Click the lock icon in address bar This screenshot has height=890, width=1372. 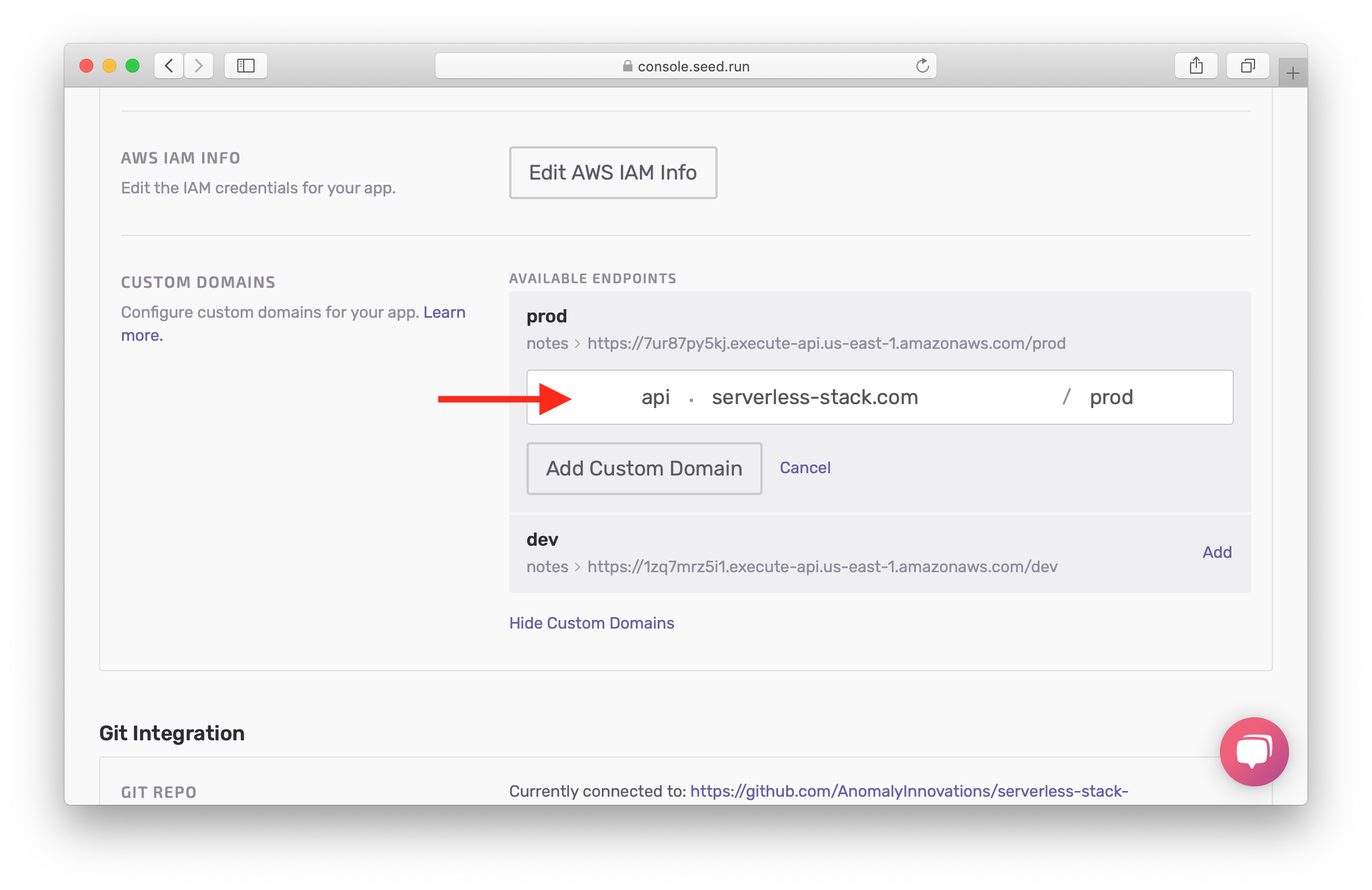click(x=627, y=66)
